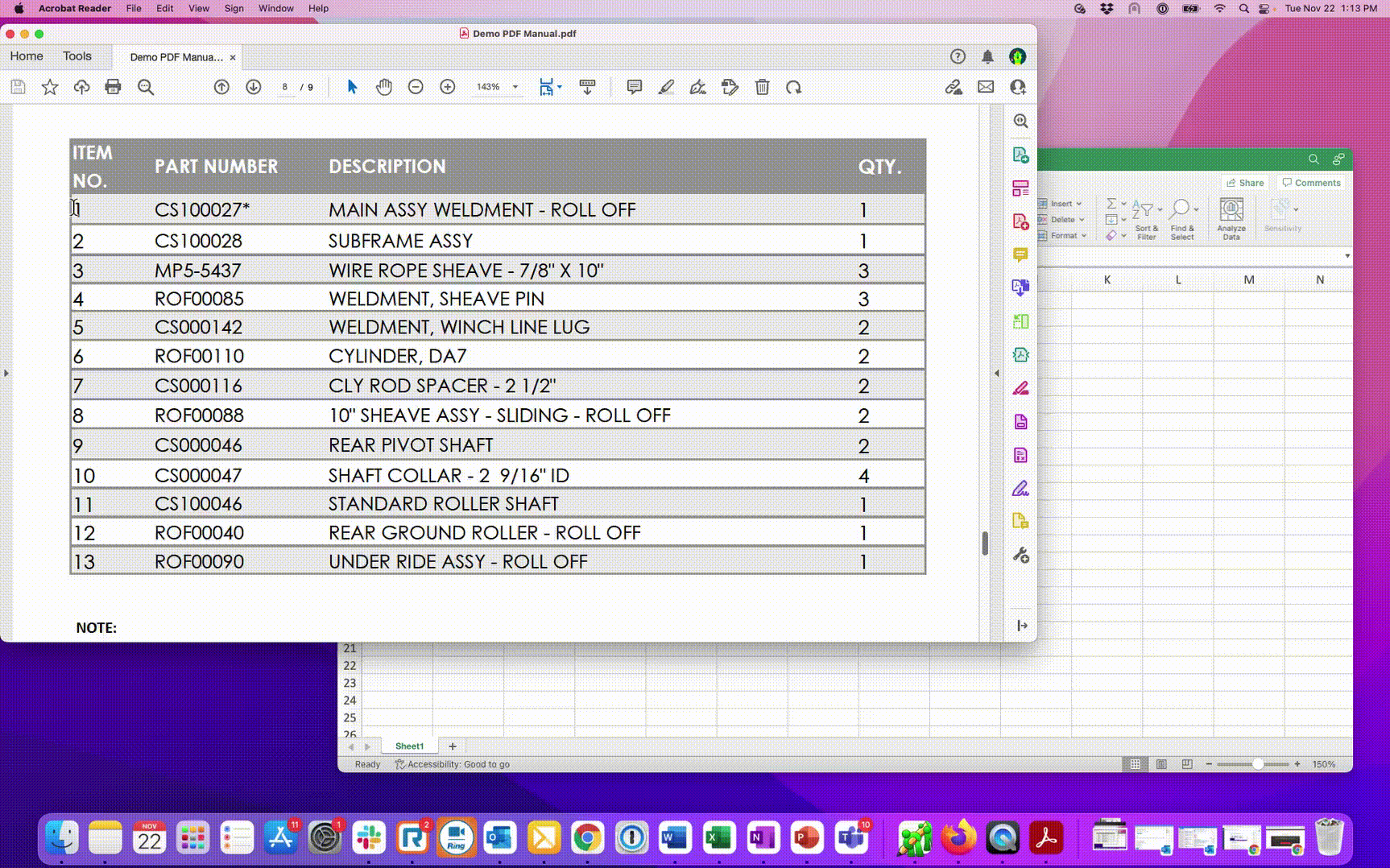Open the notifications bell
This screenshot has height=868, width=1390.
pos(987,56)
